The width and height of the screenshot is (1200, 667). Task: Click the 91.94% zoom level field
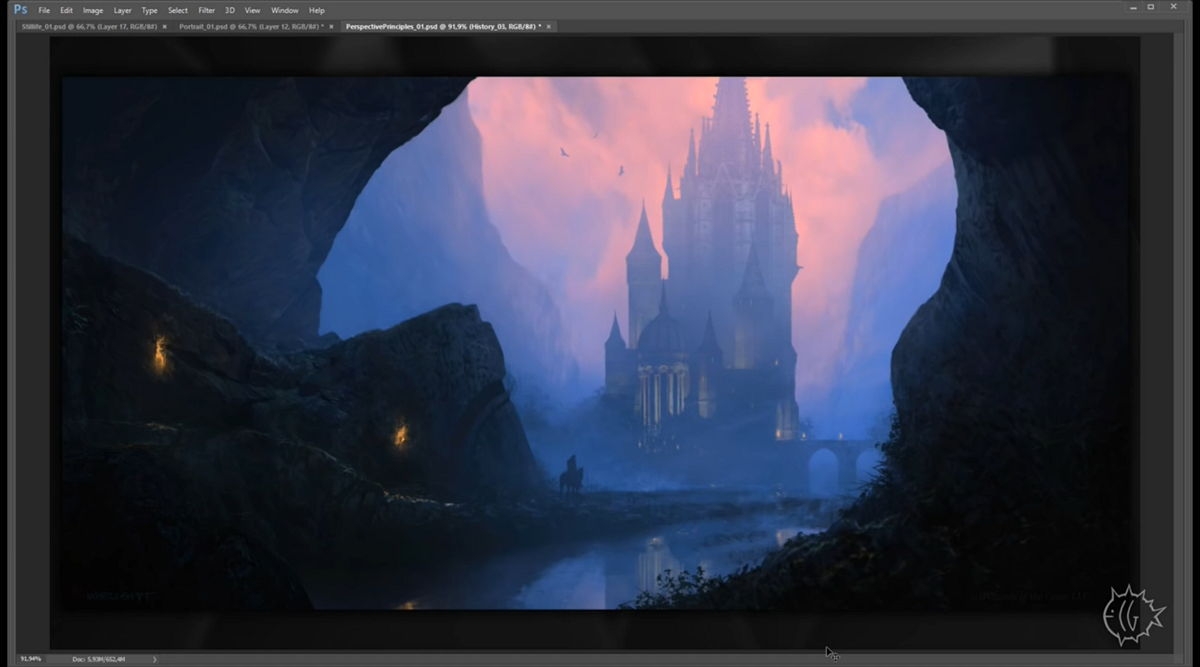pos(30,659)
